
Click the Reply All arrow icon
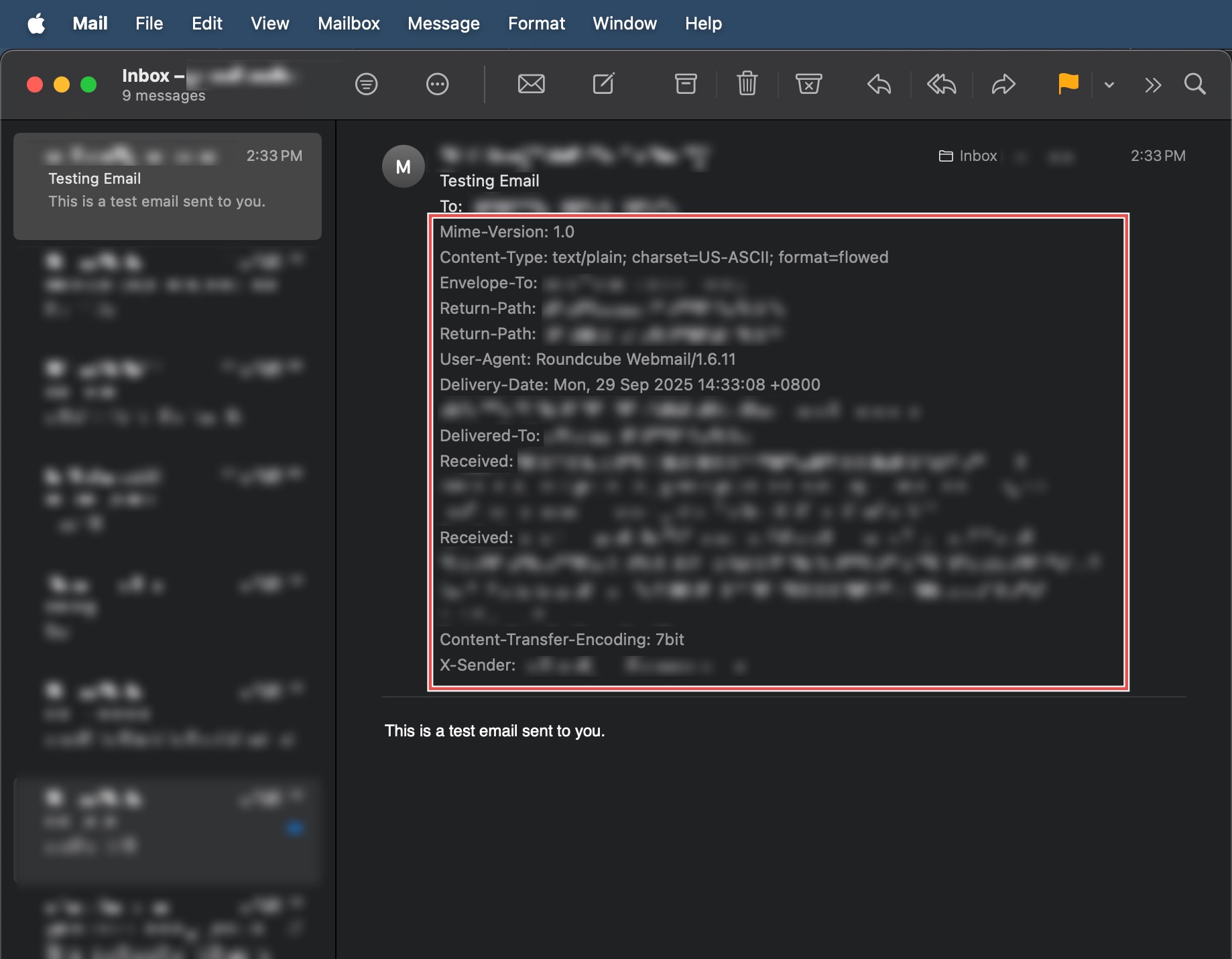click(x=941, y=84)
